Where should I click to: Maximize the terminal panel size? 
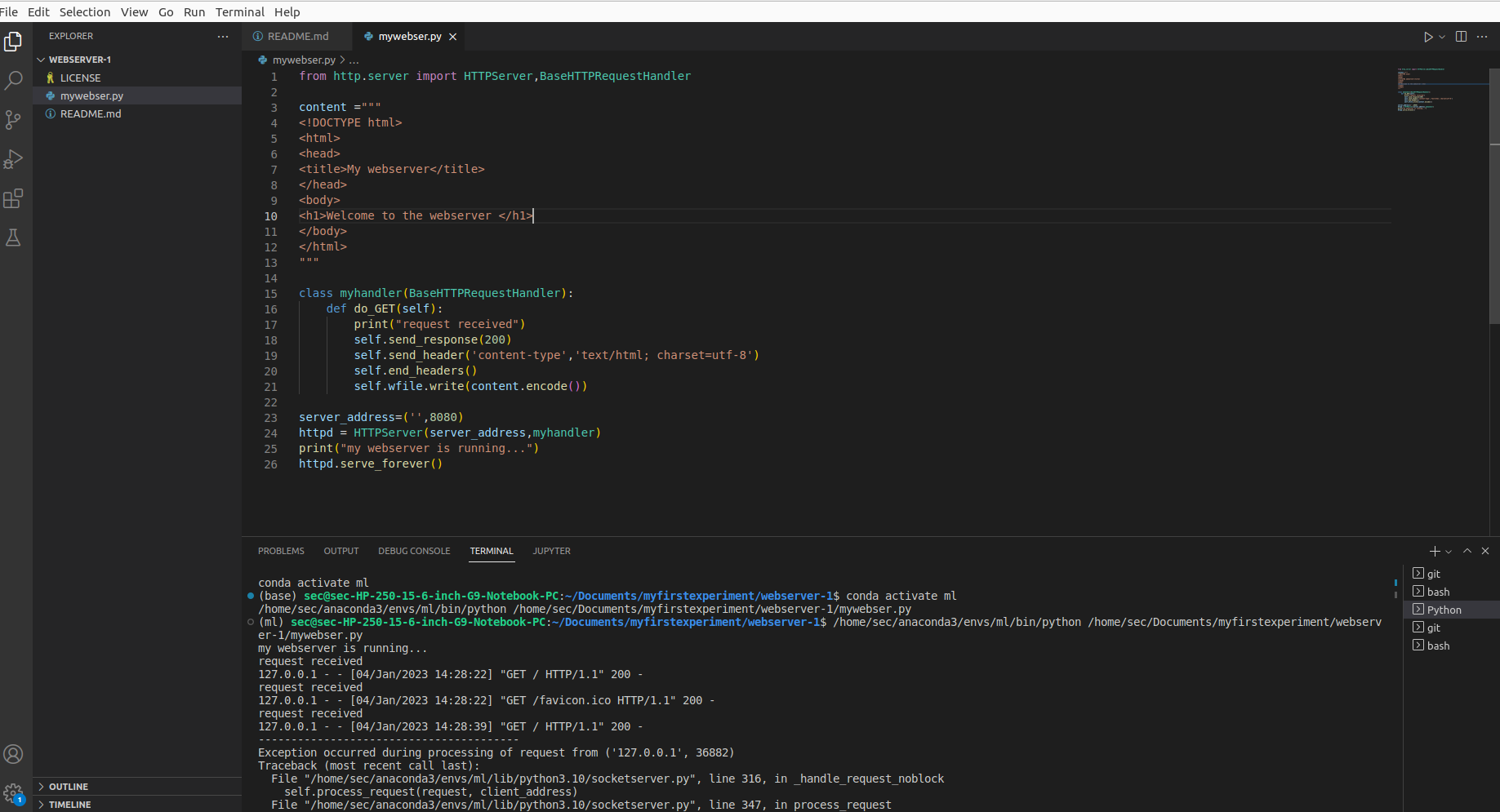1467,552
